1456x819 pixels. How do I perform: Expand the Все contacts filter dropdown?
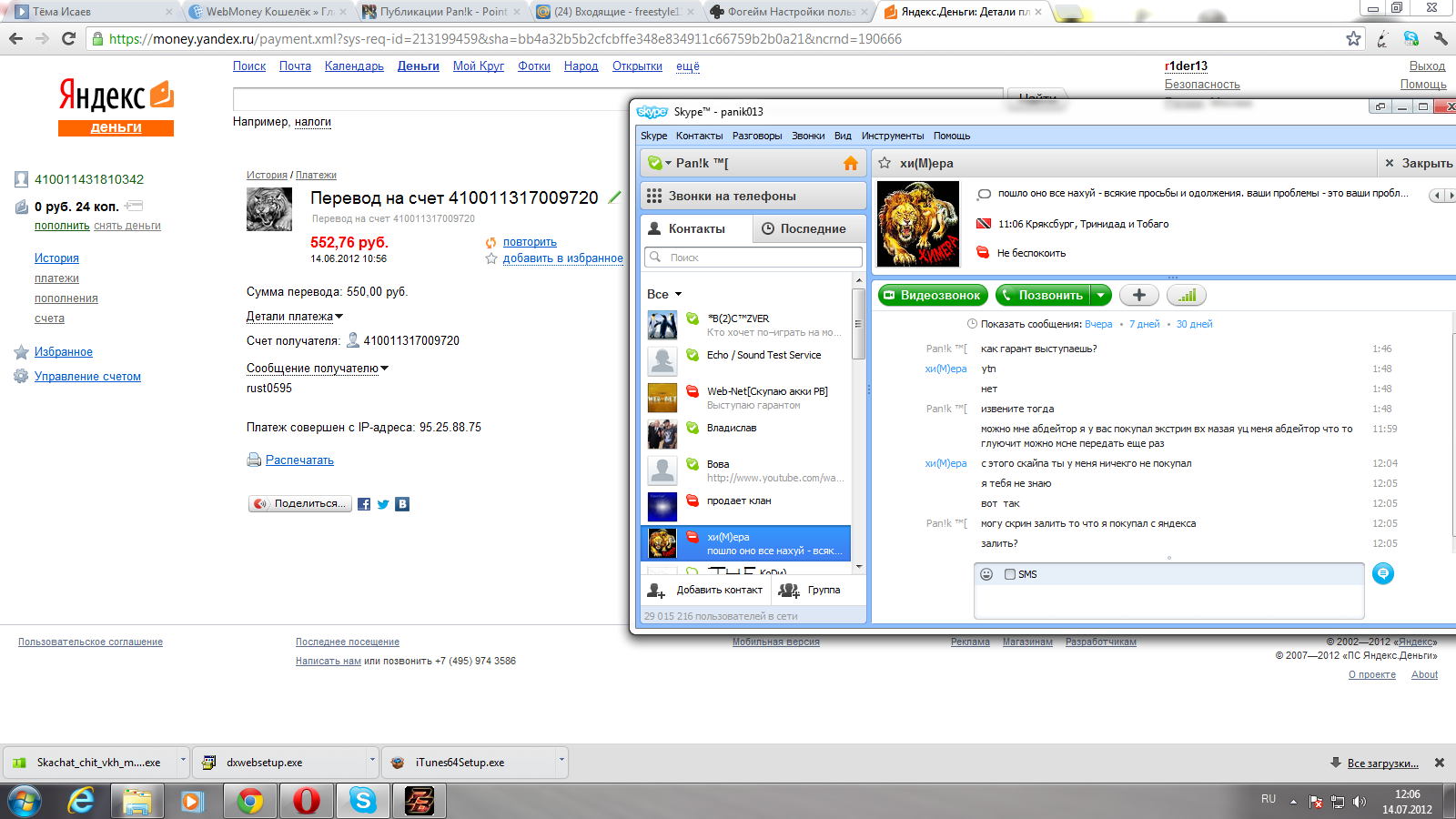(x=678, y=294)
